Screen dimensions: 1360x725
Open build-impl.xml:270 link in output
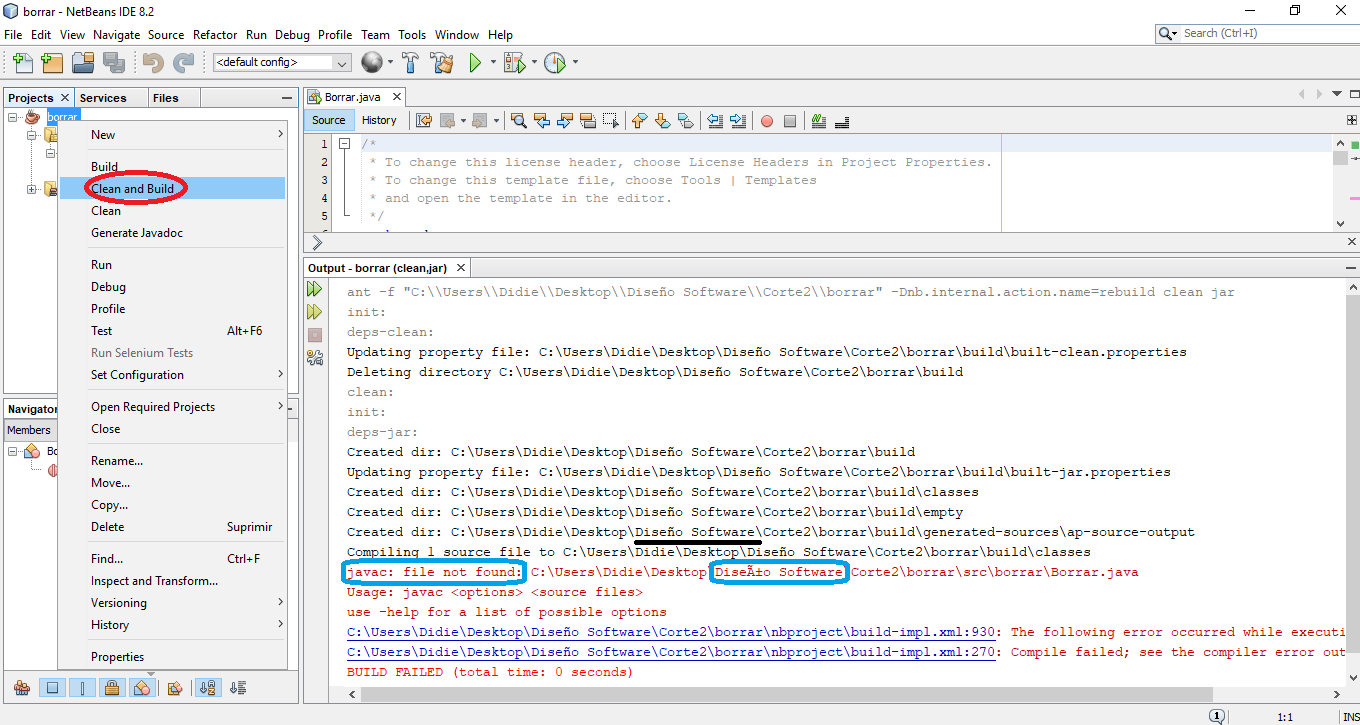(671, 652)
